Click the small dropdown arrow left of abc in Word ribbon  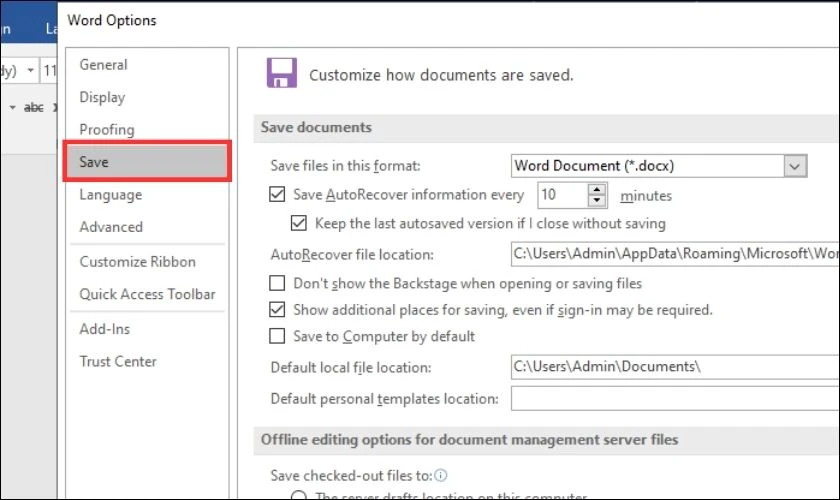pos(12,107)
